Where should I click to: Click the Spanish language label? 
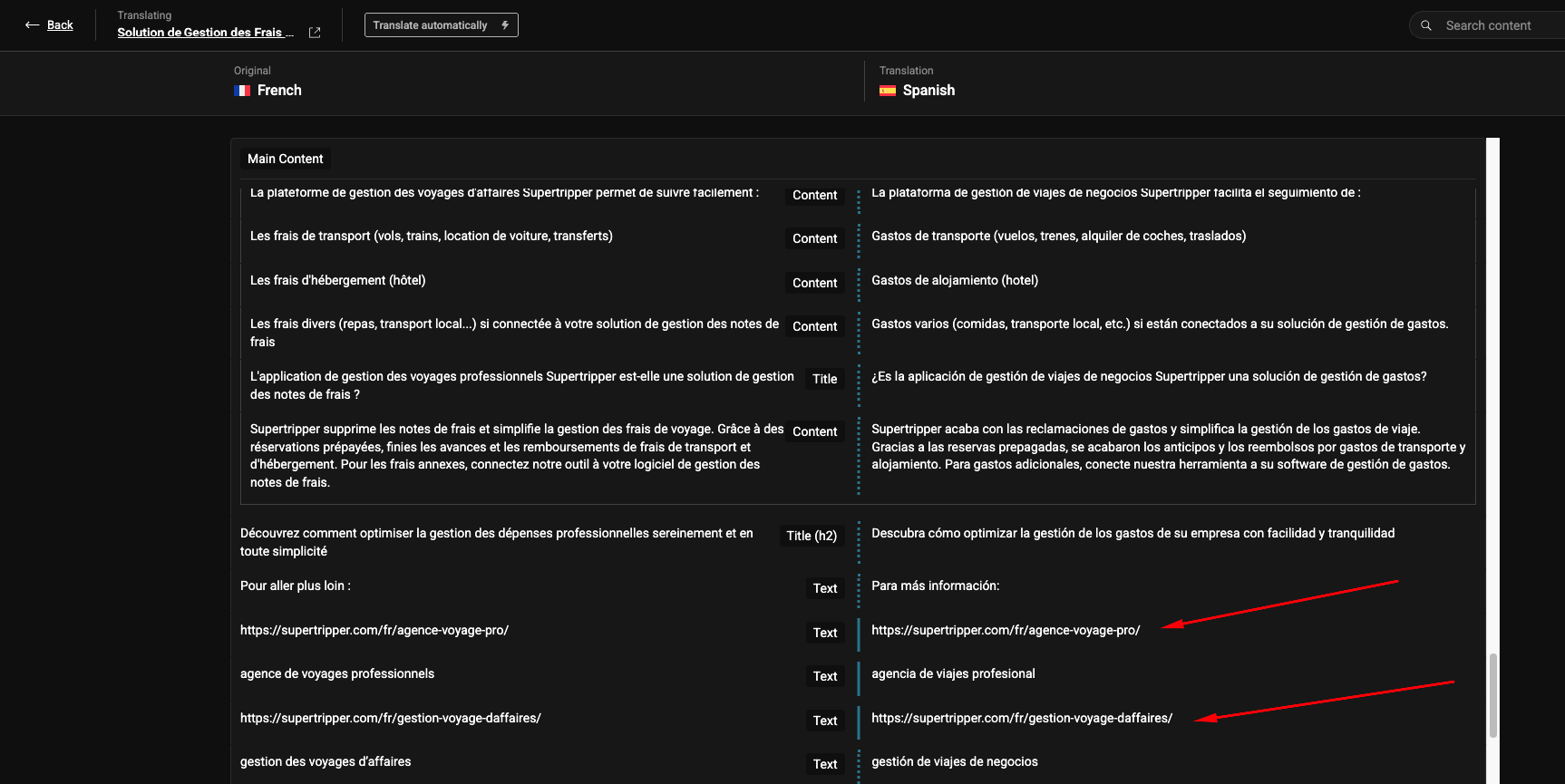[928, 91]
